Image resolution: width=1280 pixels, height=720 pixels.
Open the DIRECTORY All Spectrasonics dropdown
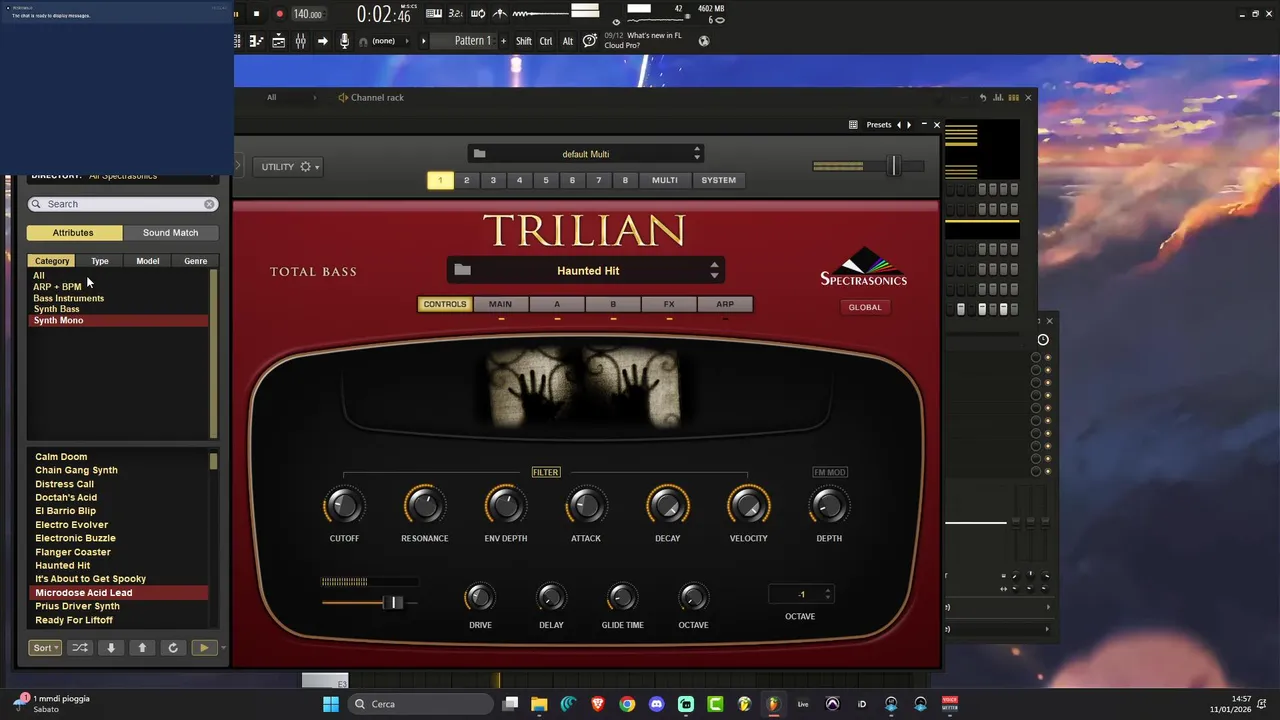[122, 176]
